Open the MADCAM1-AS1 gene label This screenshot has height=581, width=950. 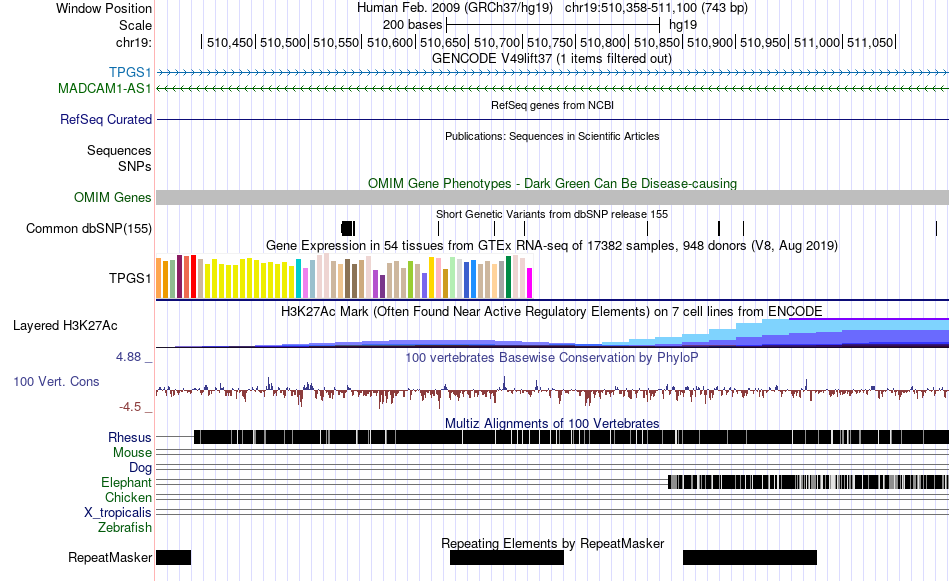click(104, 88)
